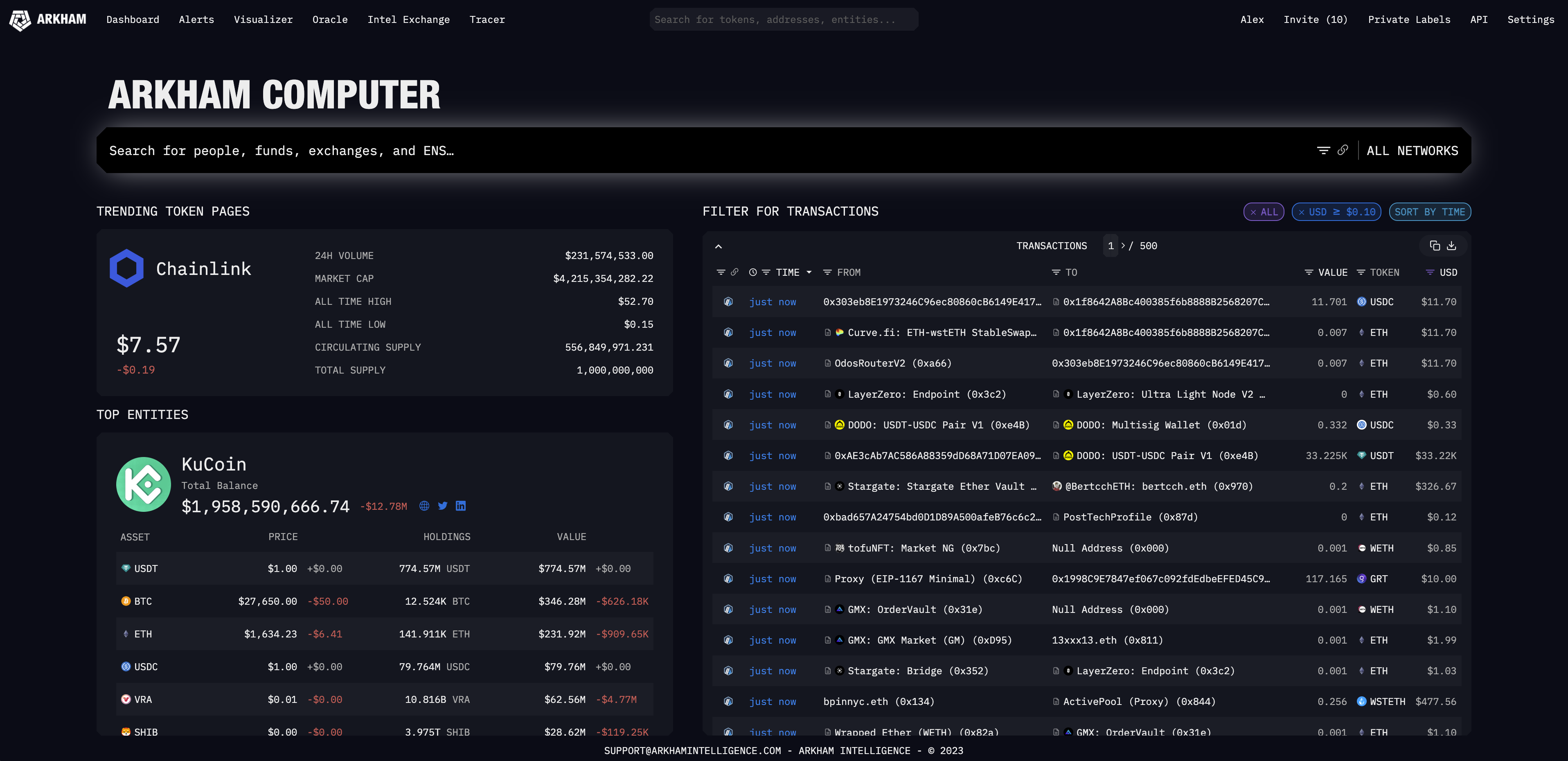Click the VRA asset icon in KuCoin table
The height and width of the screenshot is (761, 1568).
pos(126,700)
